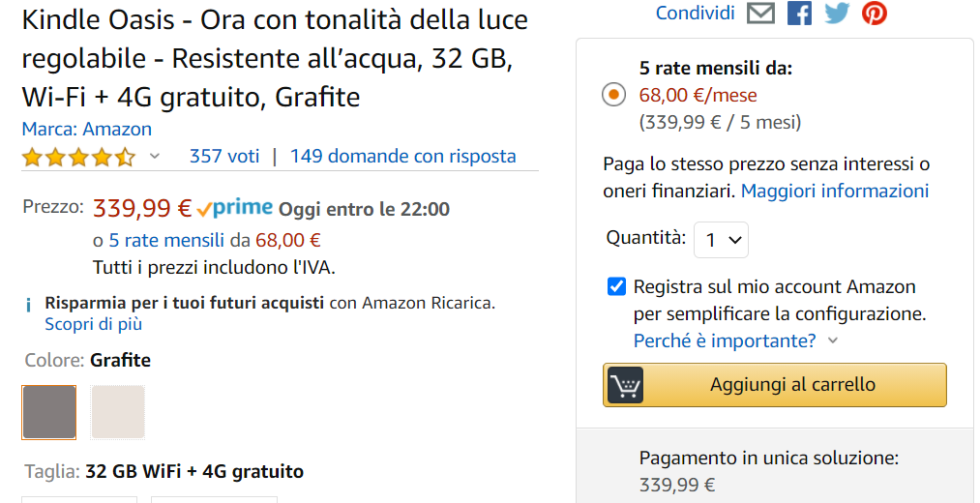Open the Quantità dropdown
Image resolution: width=980 pixels, height=503 pixels.
point(721,240)
